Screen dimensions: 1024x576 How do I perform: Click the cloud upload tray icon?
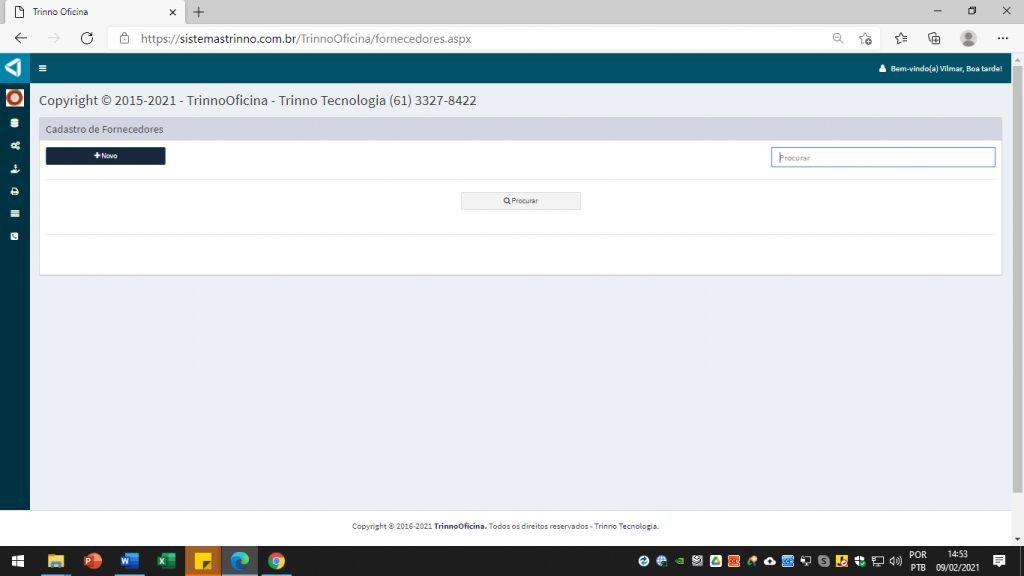[770, 561]
